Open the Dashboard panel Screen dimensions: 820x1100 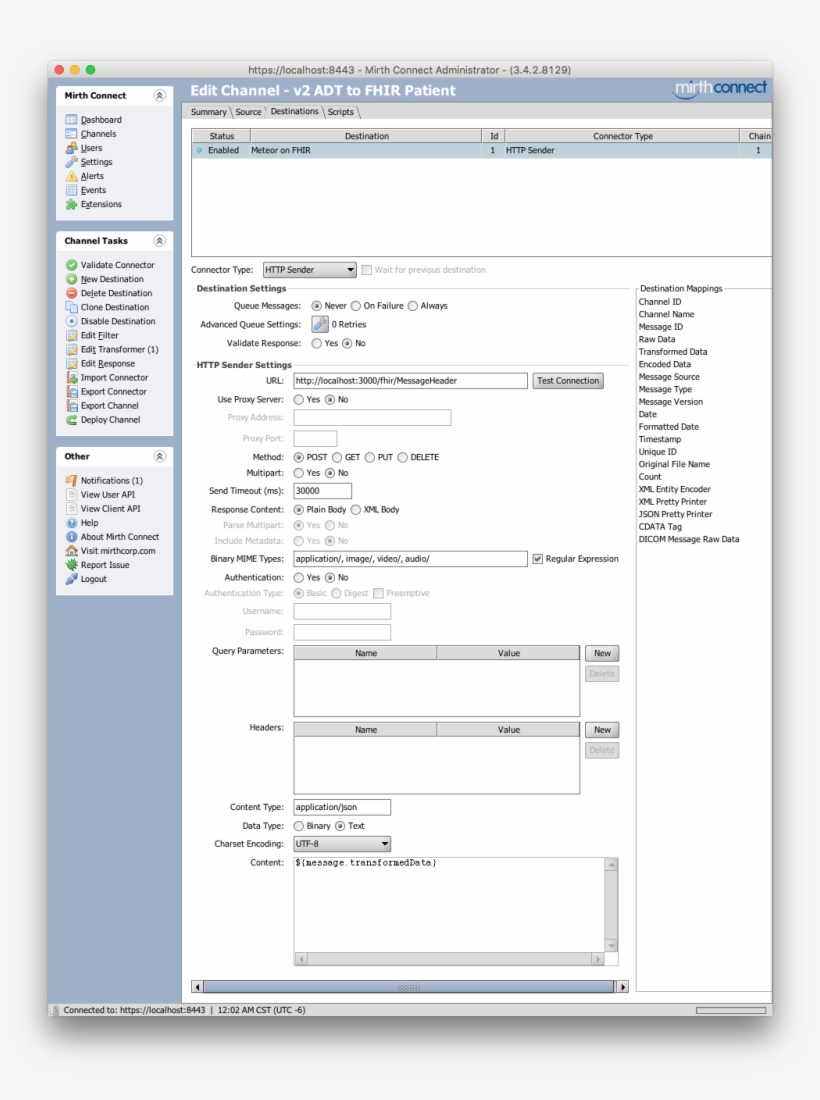(103, 119)
